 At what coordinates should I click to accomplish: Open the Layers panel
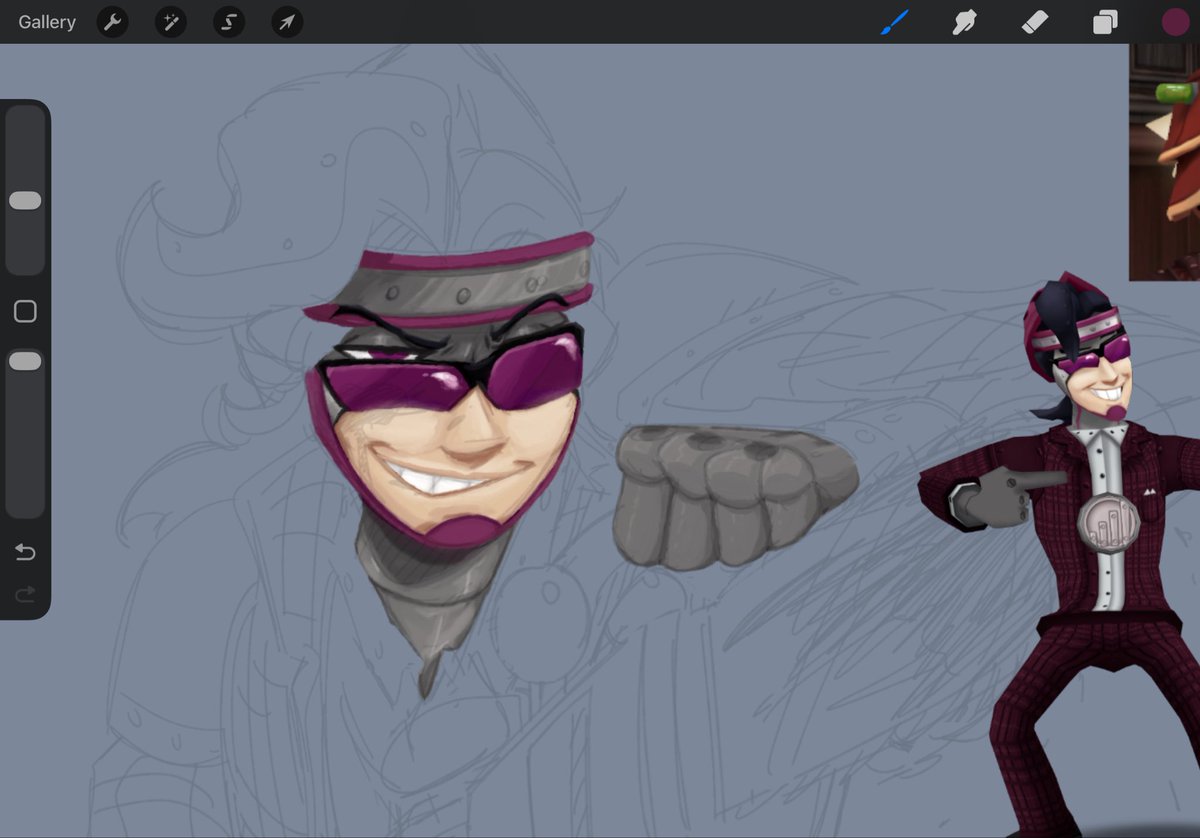pos(1104,21)
